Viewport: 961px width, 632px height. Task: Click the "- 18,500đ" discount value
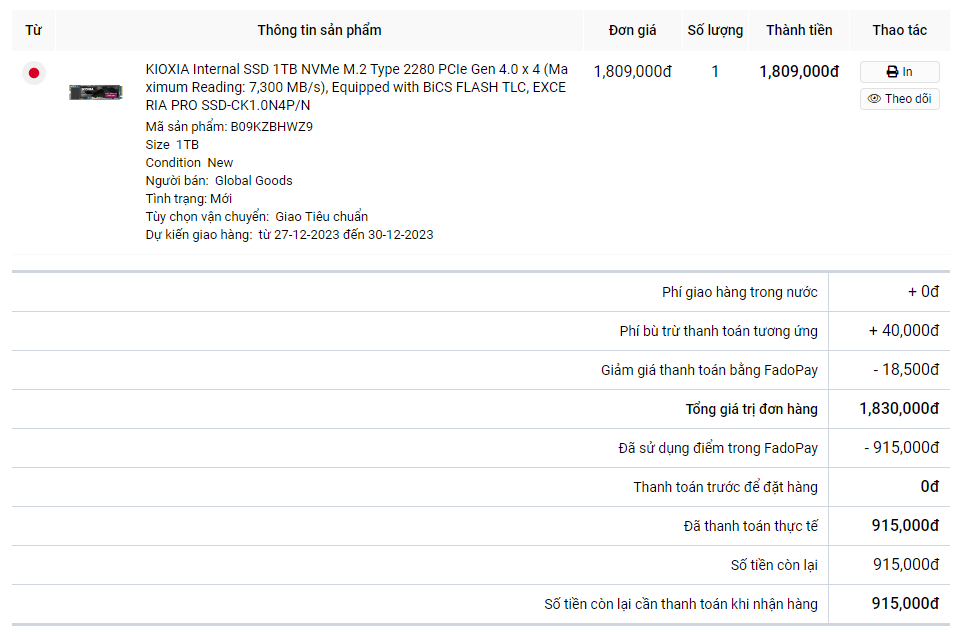point(906,370)
